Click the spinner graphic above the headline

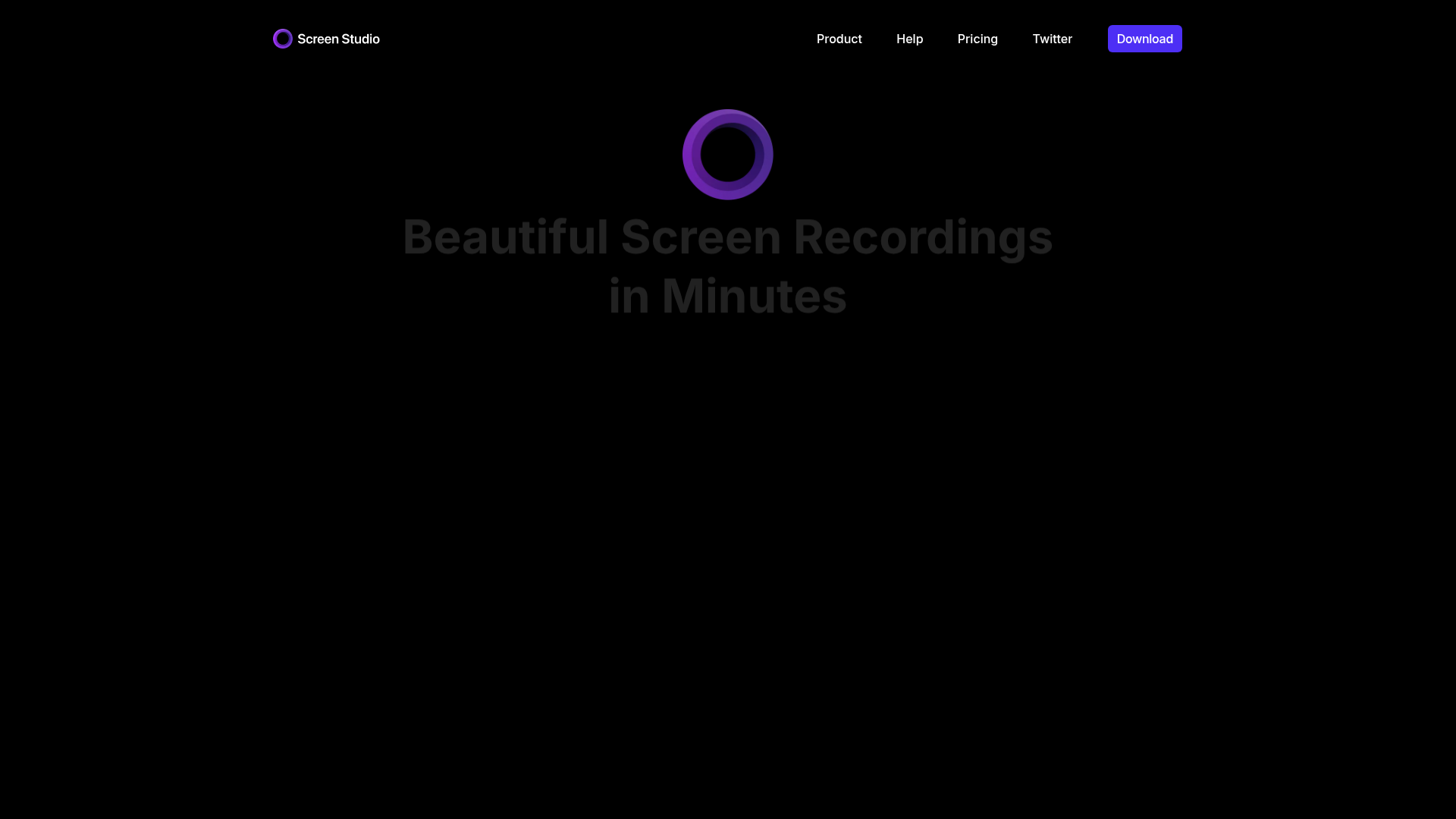pos(727,154)
